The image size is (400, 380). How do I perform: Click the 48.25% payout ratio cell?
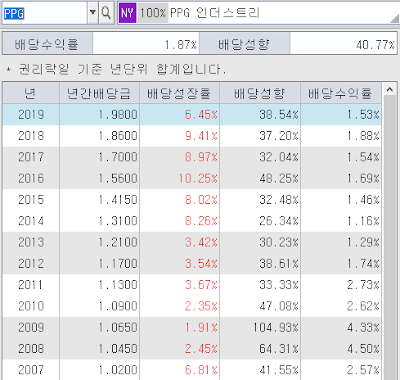click(x=260, y=178)
